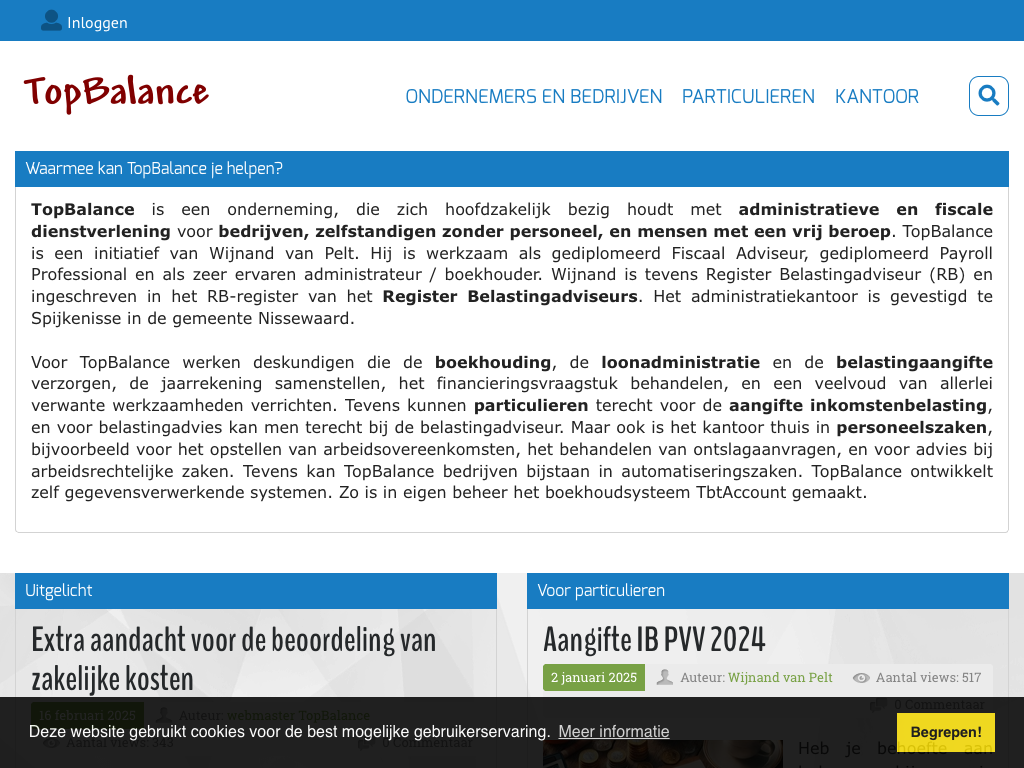Click the TopBalance logo

tap(116, 93)
